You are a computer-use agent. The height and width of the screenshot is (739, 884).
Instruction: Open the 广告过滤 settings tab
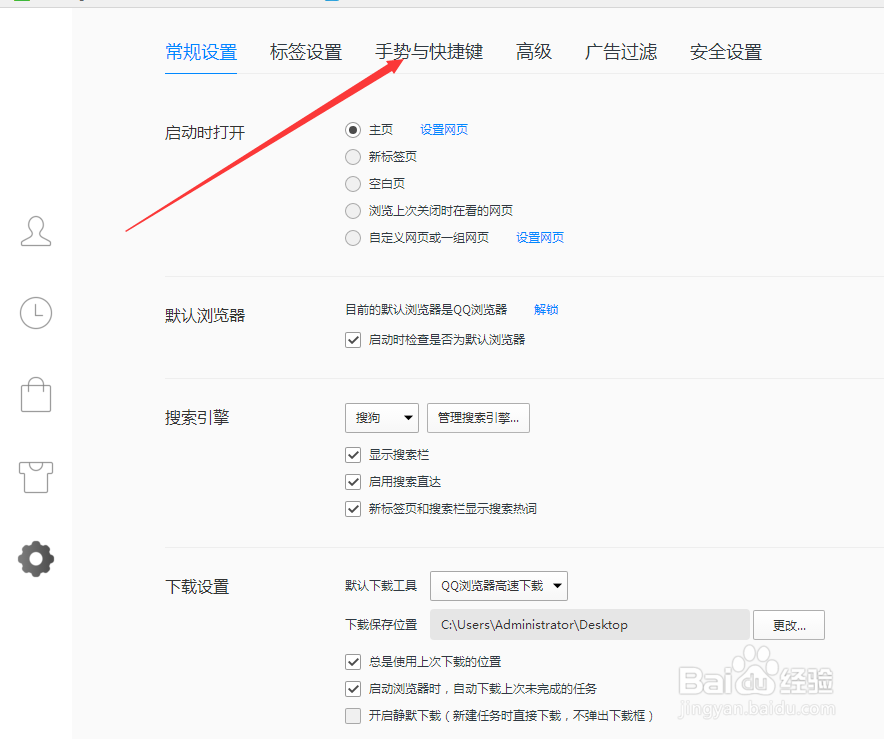pos(621,52)
